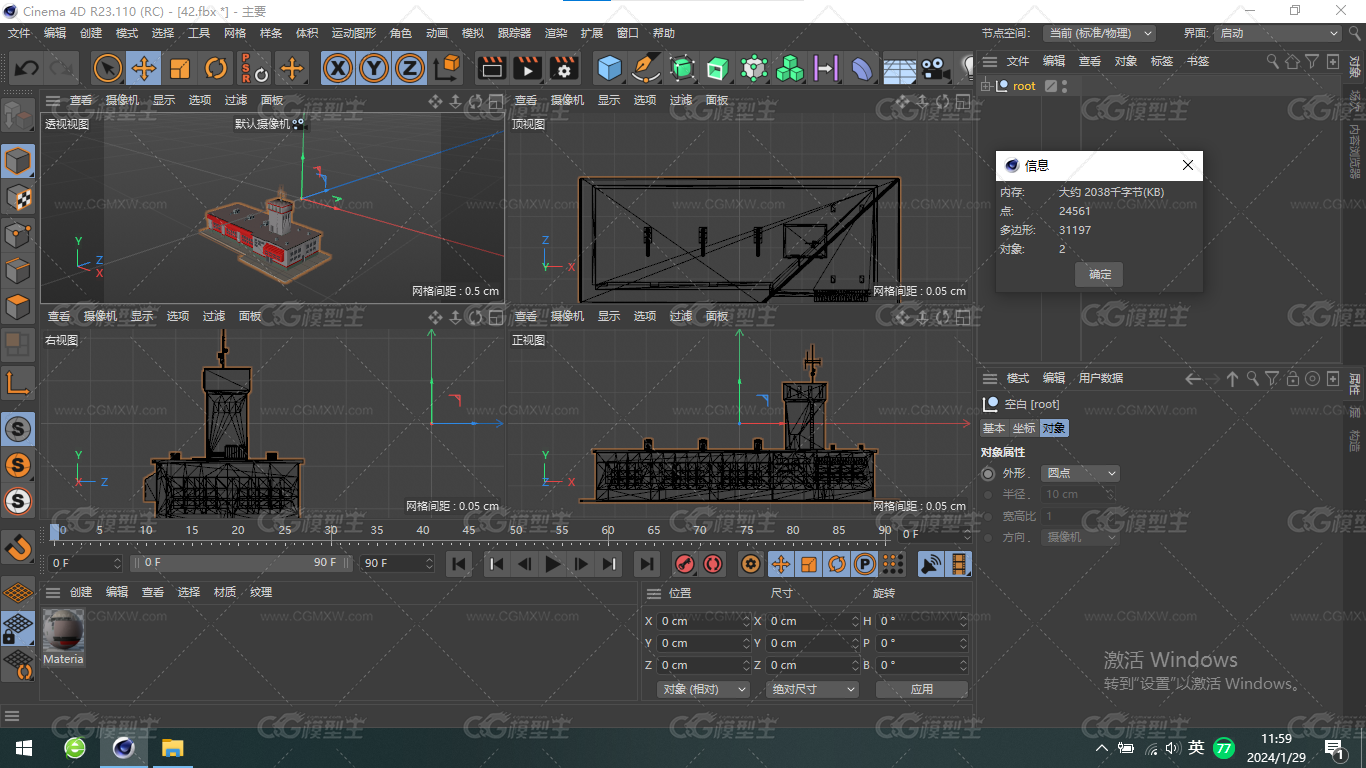Select the spline Pen tool

tap(646, 68)
